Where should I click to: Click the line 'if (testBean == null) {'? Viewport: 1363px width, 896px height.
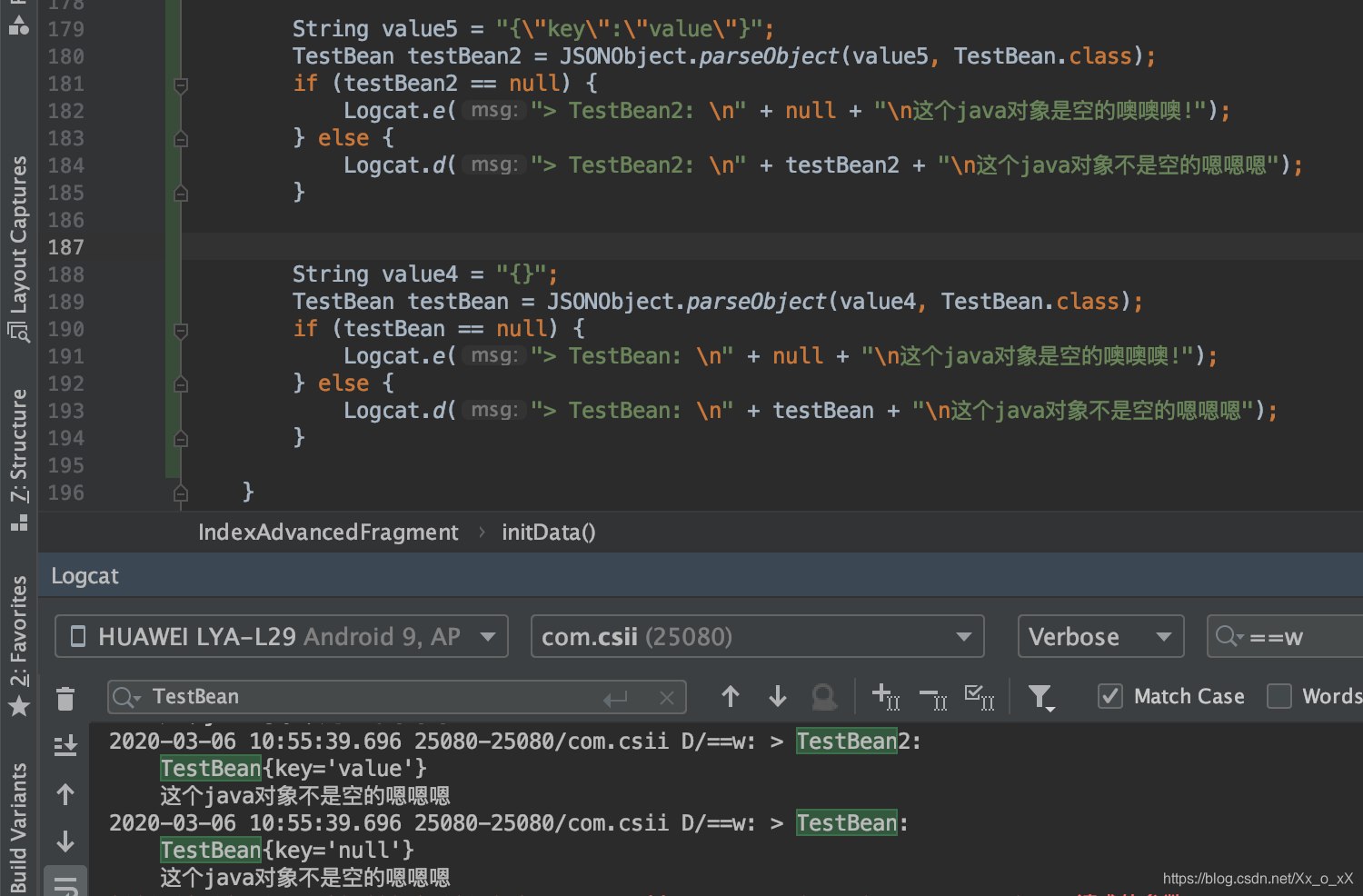(x=439, y=329)
